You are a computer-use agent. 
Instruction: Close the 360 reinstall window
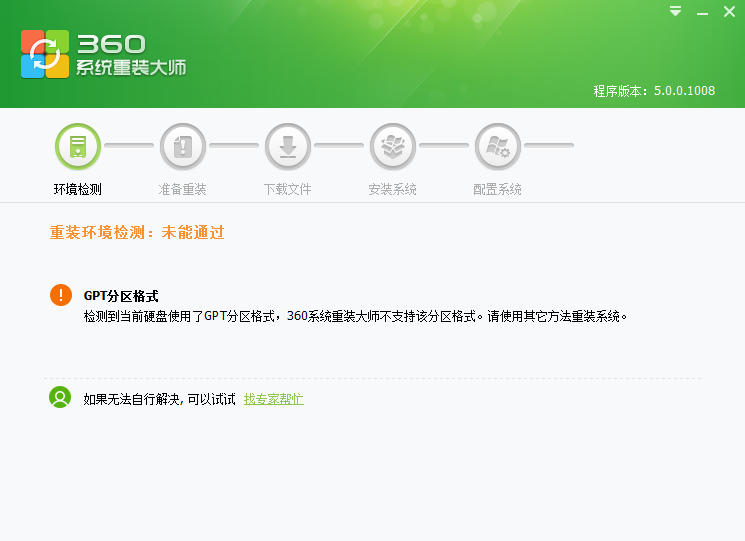(x=729, y=12)
